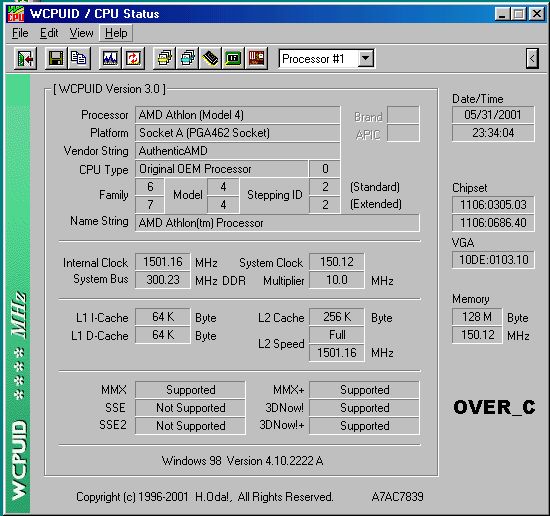550x516 pixels.
Task: Maximize the WCPUID window
Action: coord(519,14)
